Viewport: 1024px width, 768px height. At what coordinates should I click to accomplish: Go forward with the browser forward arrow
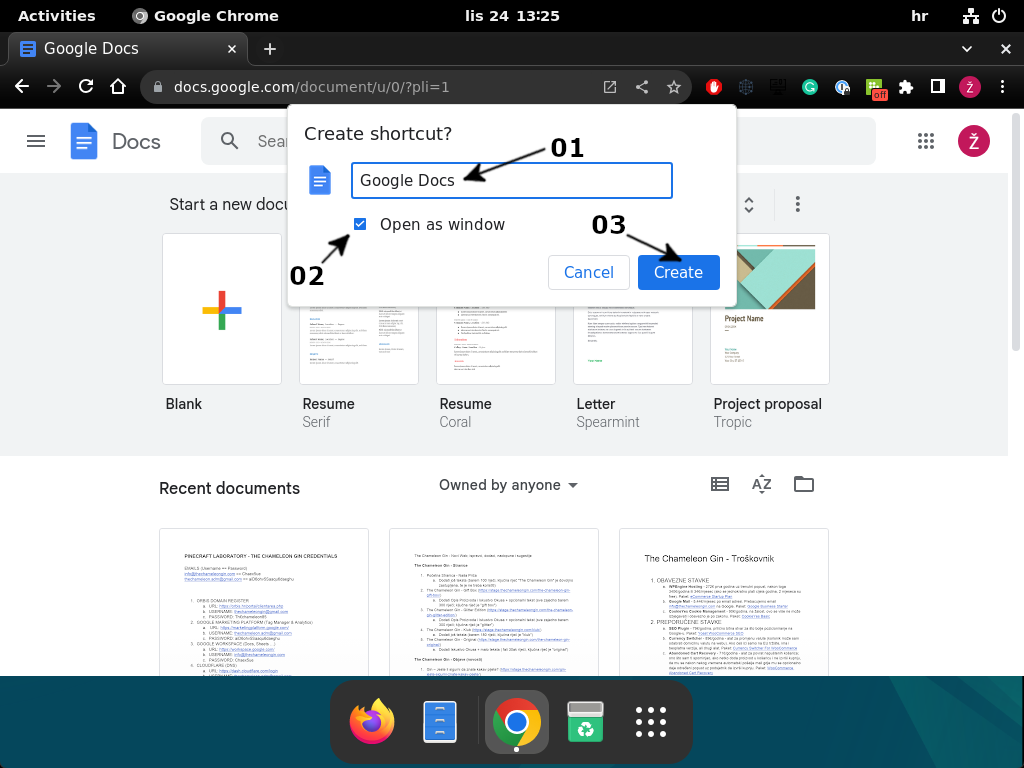pyautogui.click(x=54, y=87)
